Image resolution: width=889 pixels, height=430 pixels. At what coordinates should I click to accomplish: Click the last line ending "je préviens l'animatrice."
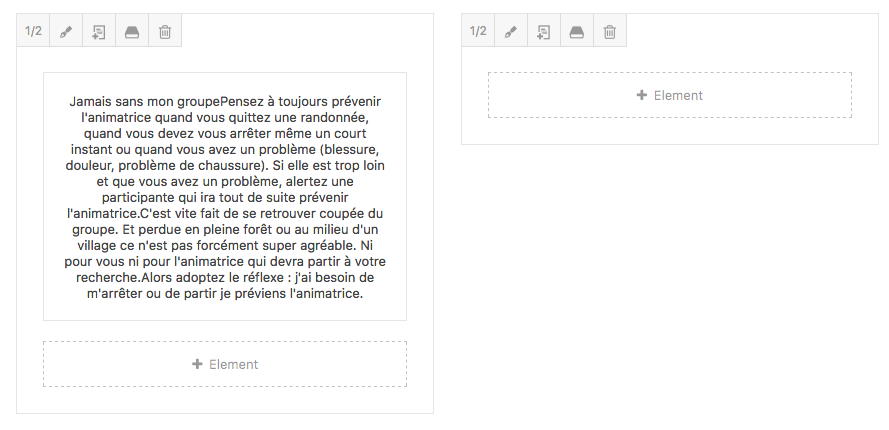225,294
